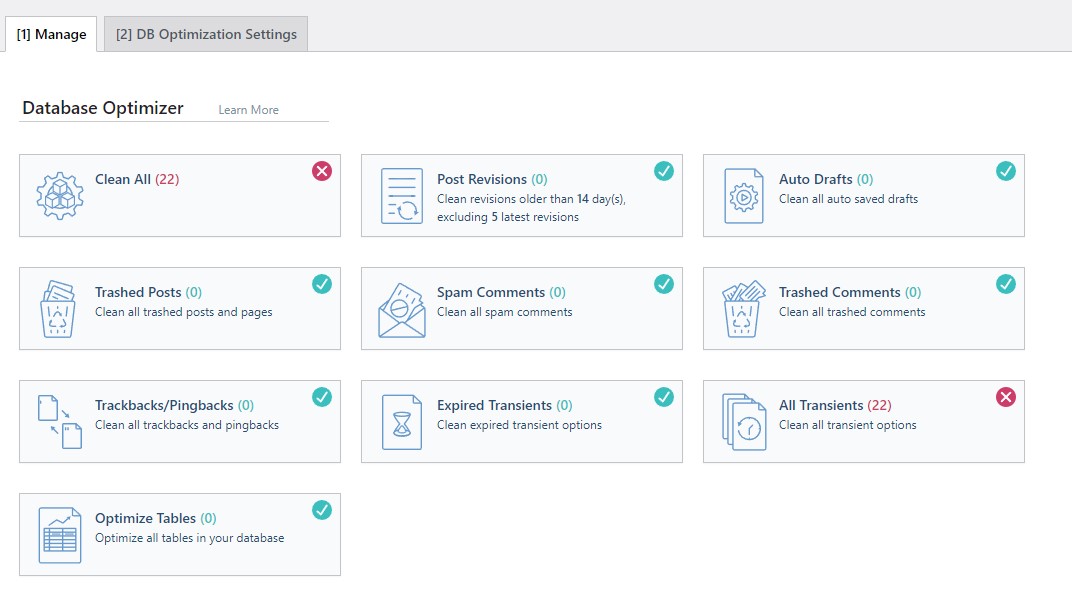Click the green check on Trashed Comments
Screen dimensions: 1072x592
[1006, 284]
